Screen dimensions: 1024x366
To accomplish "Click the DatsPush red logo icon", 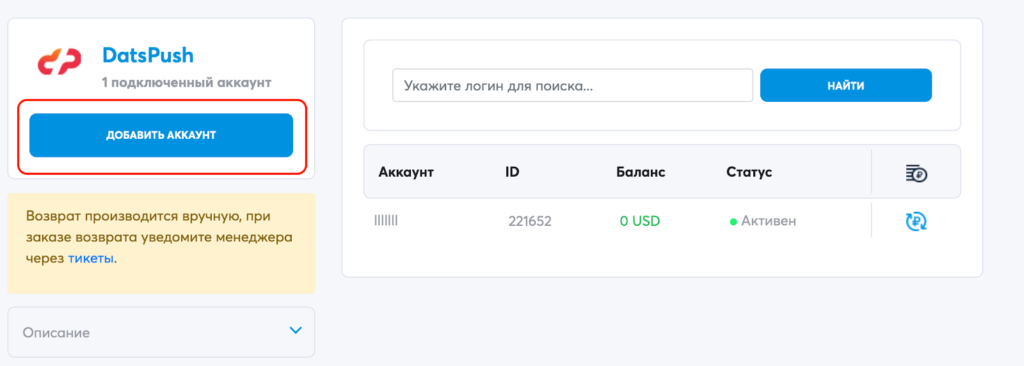I will click(x=59, y=61).
